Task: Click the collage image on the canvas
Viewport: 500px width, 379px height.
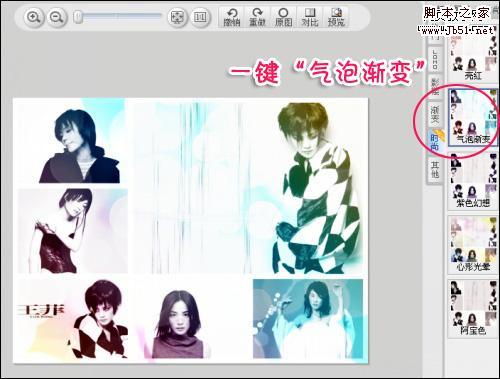Action: point(190,230)
